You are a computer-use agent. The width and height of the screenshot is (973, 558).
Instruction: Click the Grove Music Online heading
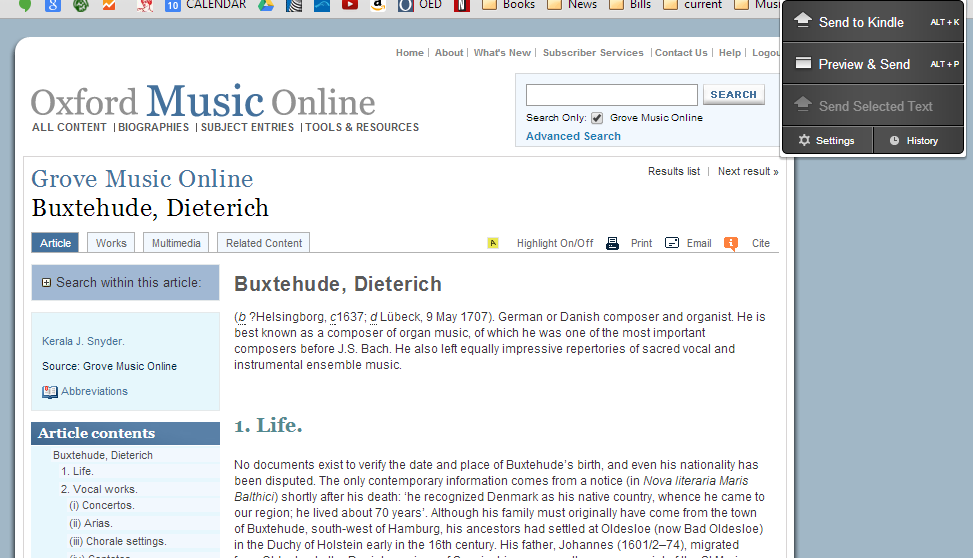click(x=142, y=179)
